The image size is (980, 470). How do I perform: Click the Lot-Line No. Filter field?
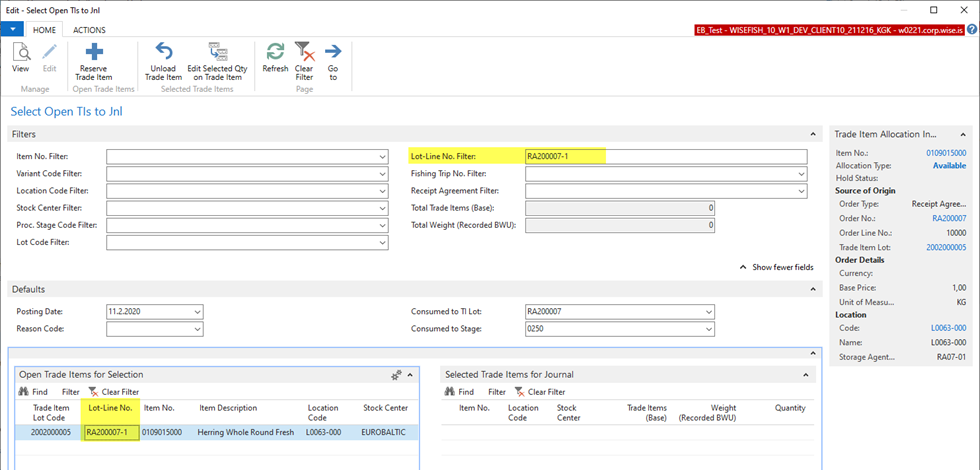point(664,157)
